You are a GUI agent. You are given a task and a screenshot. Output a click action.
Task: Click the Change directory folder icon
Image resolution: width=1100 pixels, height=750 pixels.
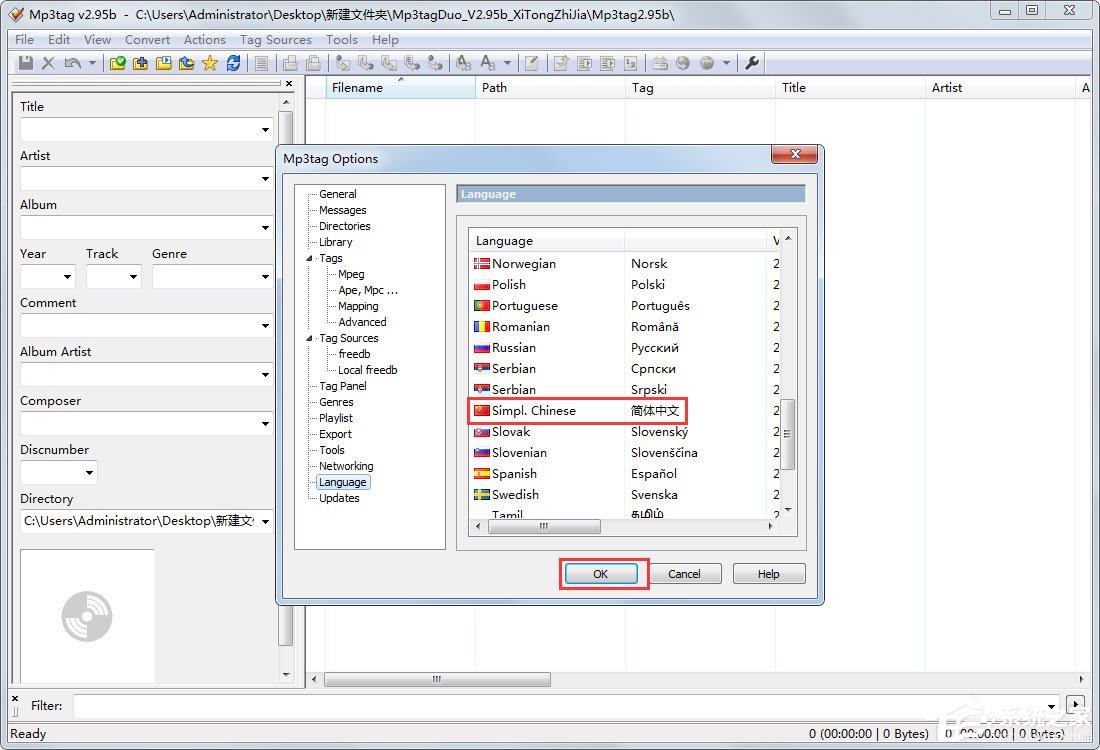click(118, 63)
